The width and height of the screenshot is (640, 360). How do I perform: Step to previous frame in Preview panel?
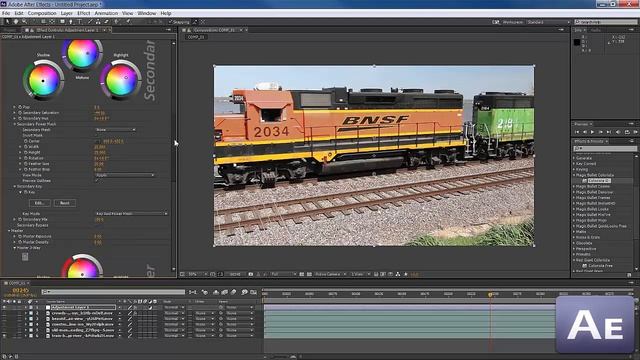pyautogui.click(x=585, y=132)
